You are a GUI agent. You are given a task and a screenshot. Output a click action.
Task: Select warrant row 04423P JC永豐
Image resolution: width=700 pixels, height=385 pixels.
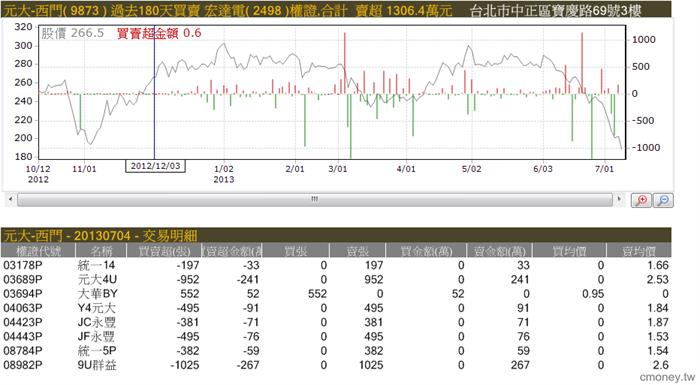[336, 322]
